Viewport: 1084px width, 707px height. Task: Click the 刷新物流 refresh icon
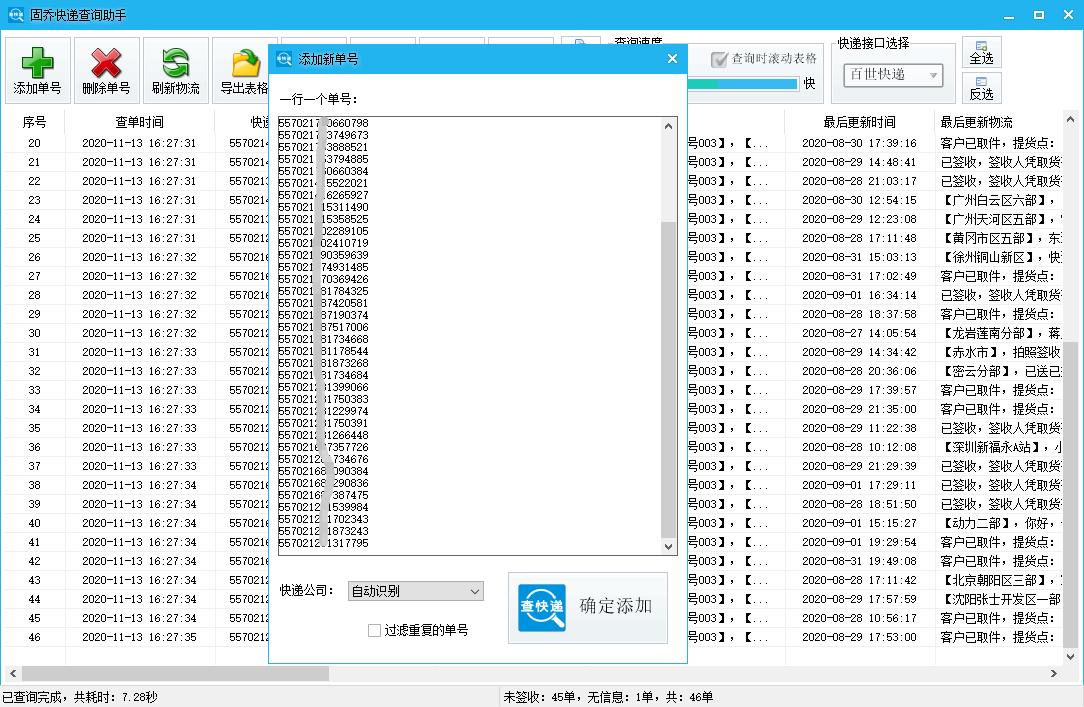click(x=175, y=70)
